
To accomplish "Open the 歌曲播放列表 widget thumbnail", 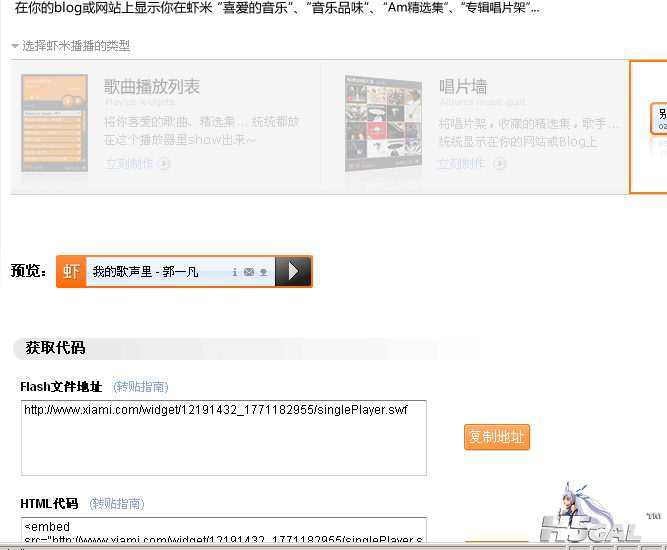I will [x=54, y=123].
